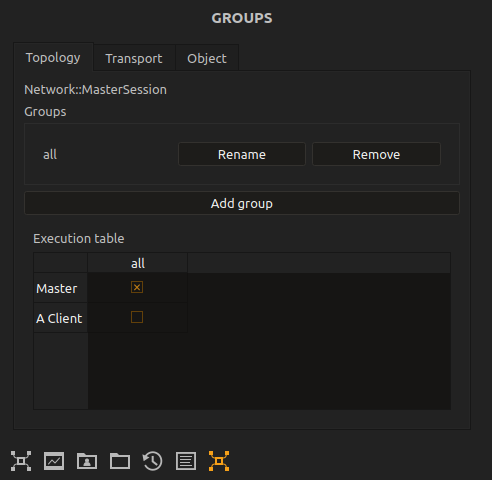
Task: Open the process library chart icon
Action: [54, 461]
